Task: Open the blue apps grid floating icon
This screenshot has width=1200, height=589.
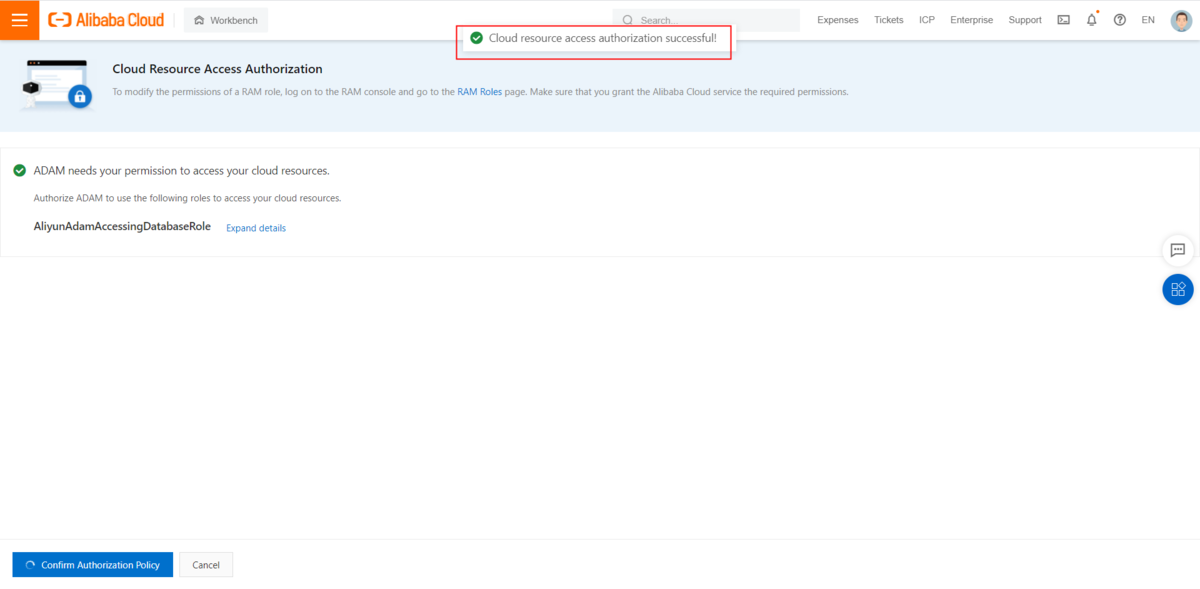Action: coord(1178,289)
